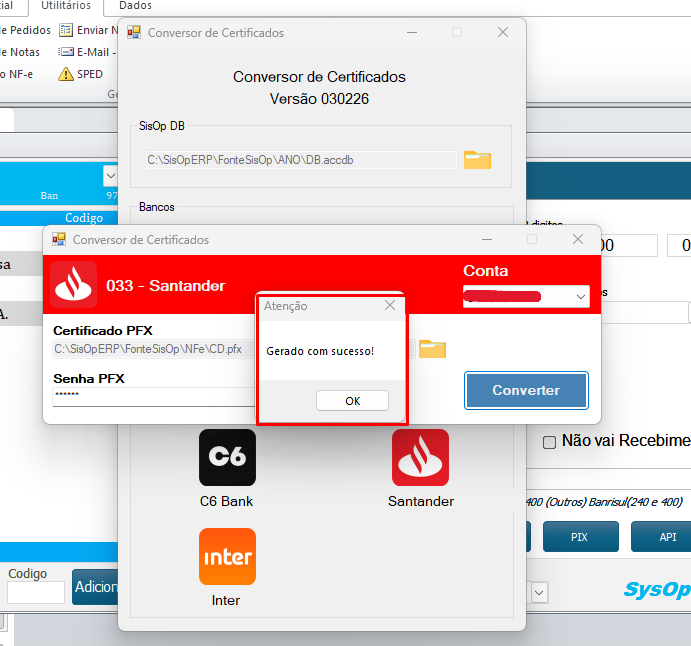Select the Santander bank logo in Bancos
691x646 pixels.
pyautogui.click(x=420, y=457)
